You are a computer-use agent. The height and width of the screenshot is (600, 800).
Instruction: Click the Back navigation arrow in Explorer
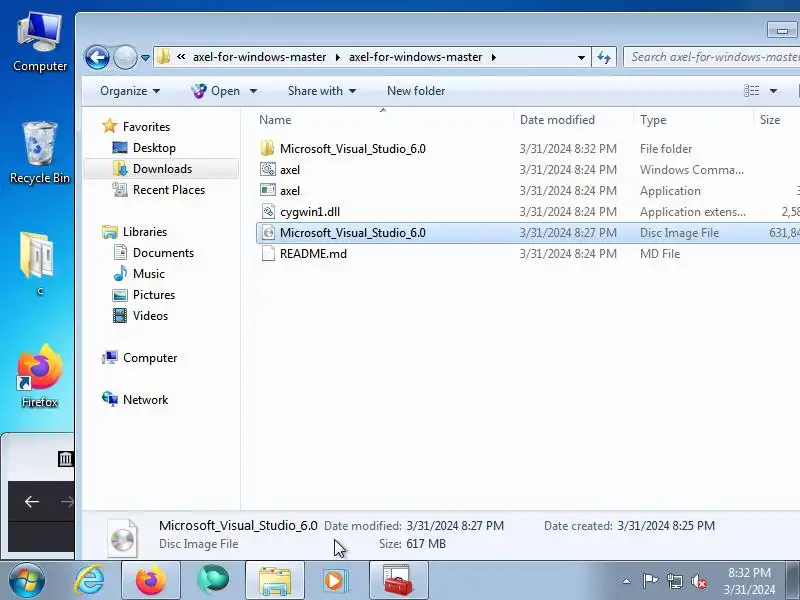97,57
